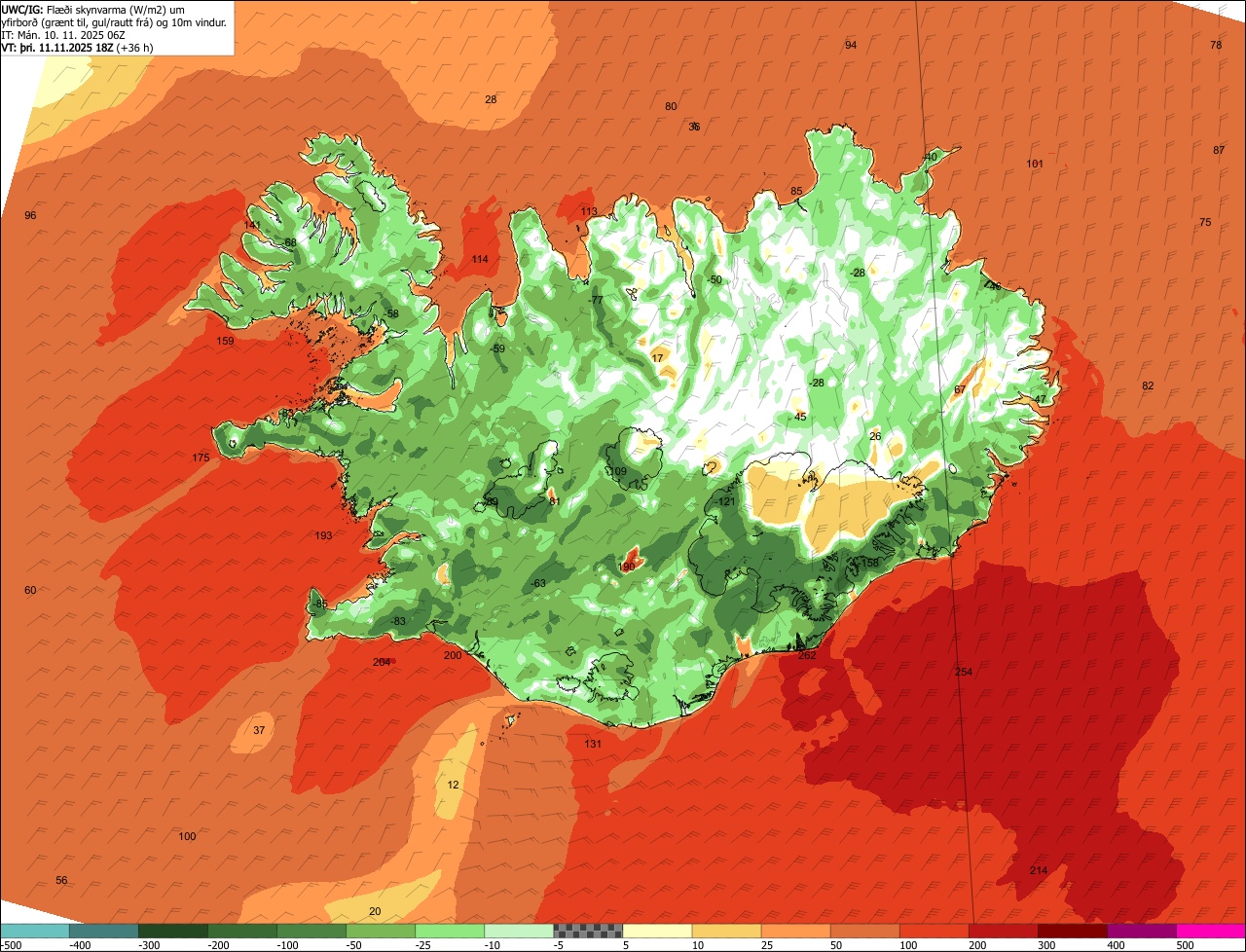Viewport: 1246px width, 952px height.
Task: Click the value 158 on the southeast coast
Action: pos(870,563)
